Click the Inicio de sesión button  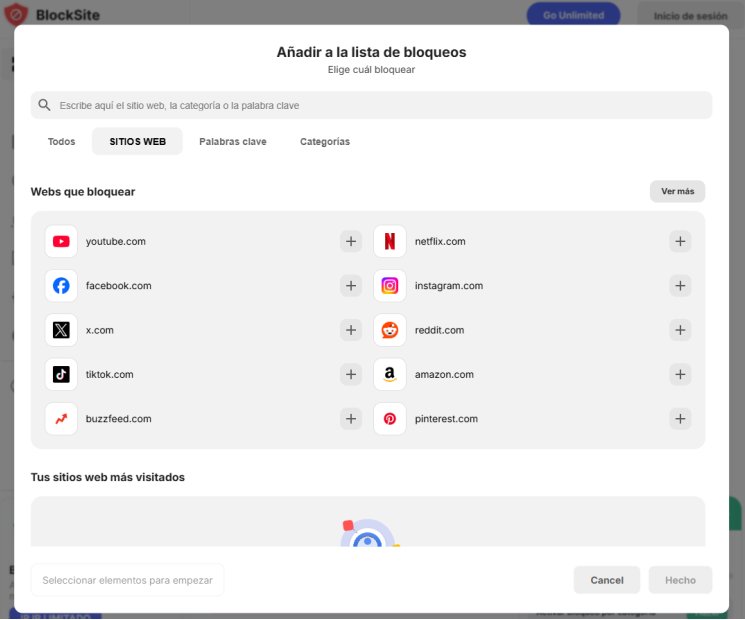click(x=690, y=16)
